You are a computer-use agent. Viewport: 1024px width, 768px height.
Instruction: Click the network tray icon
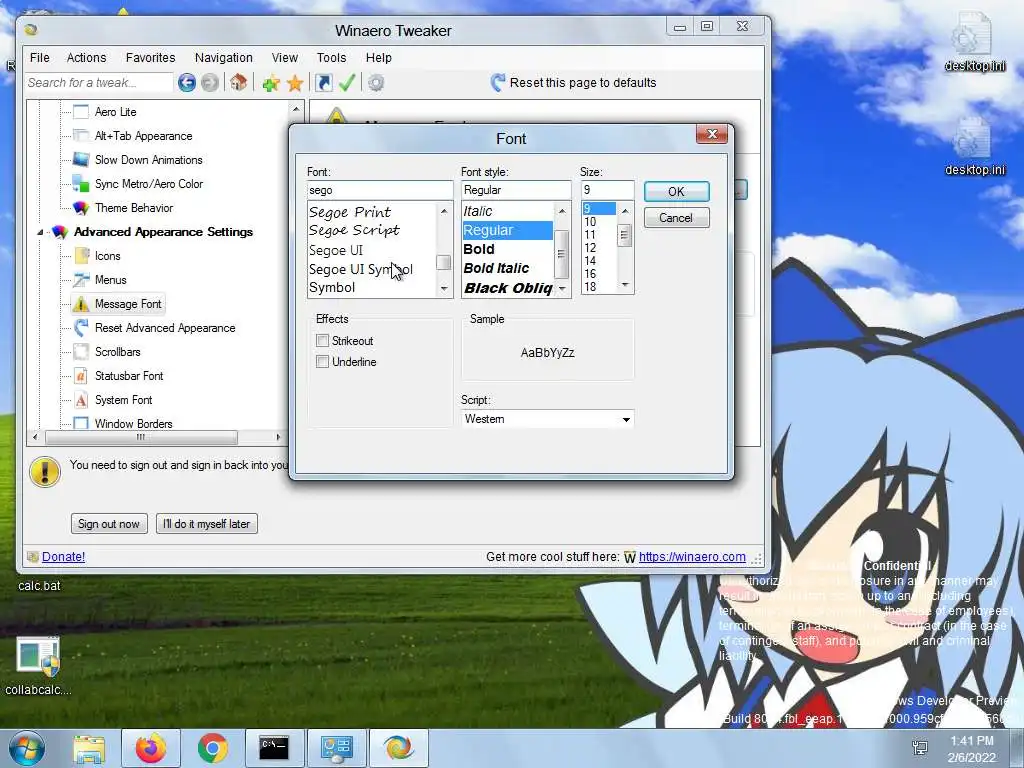click(x=920, y=748)
